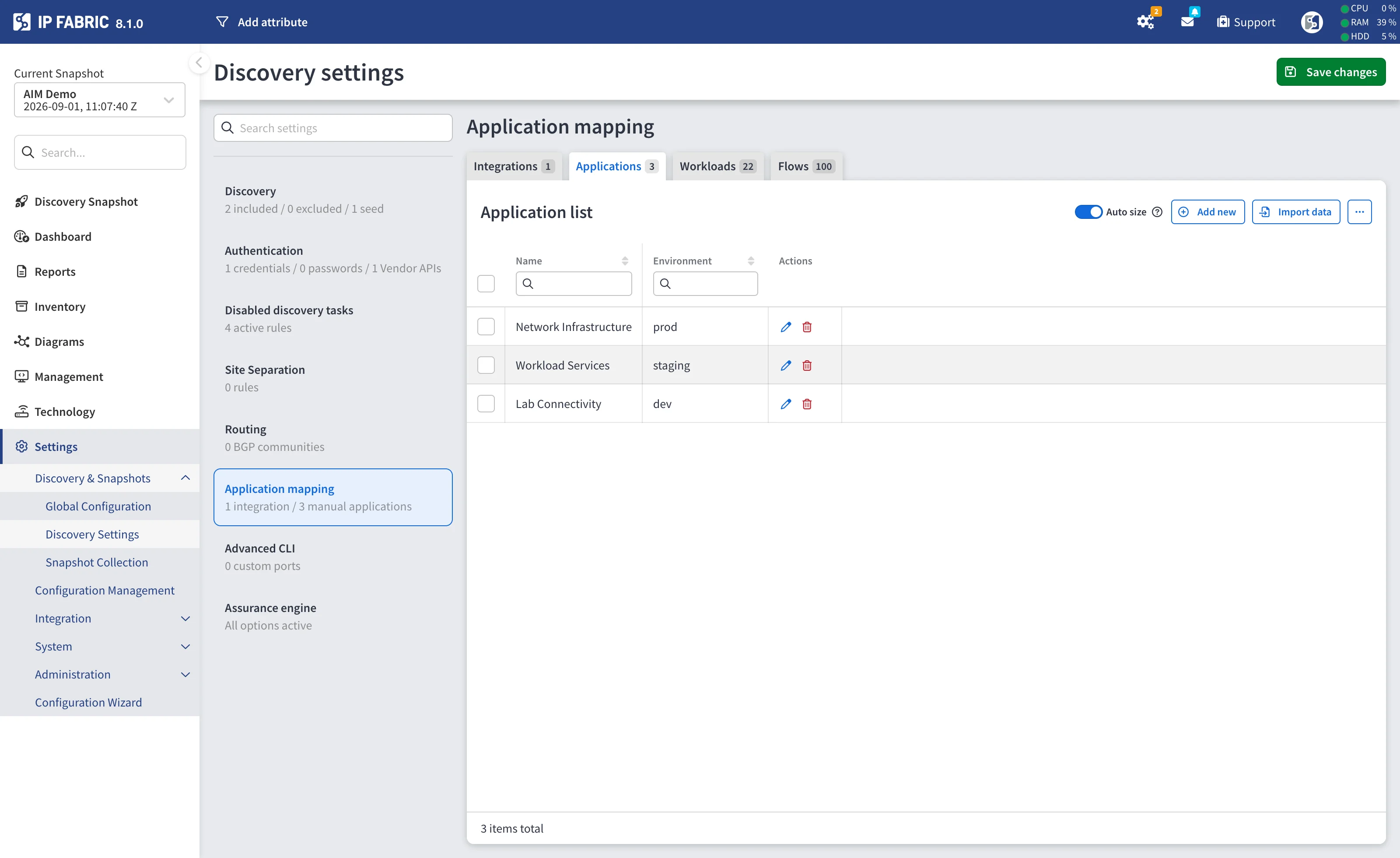Delete the Lab Connectivity application

point(807,404)
